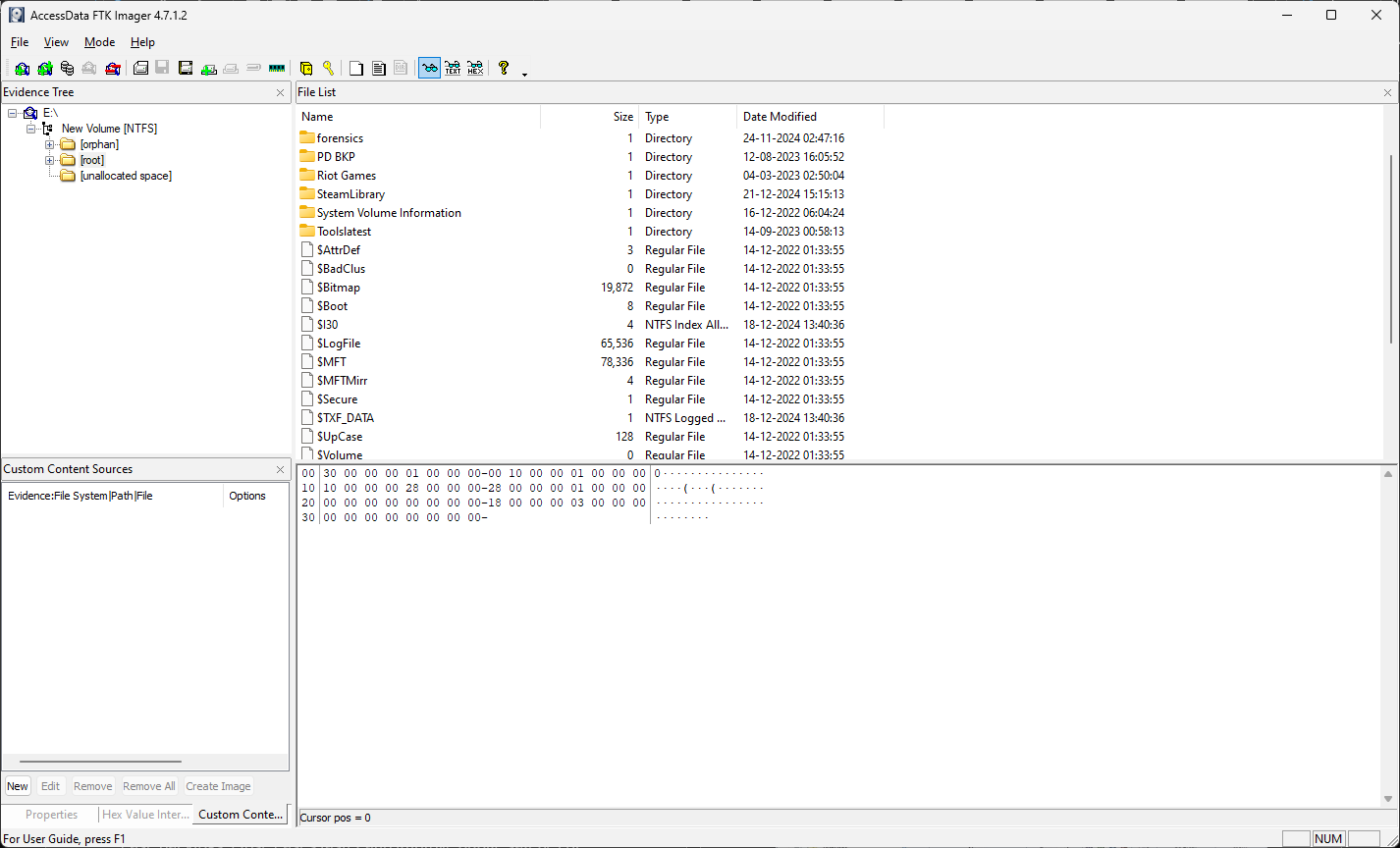The image size is (1400, 848).
Task: Click Obtain Protected Files safe icon
Action: (x=306, y=69)
